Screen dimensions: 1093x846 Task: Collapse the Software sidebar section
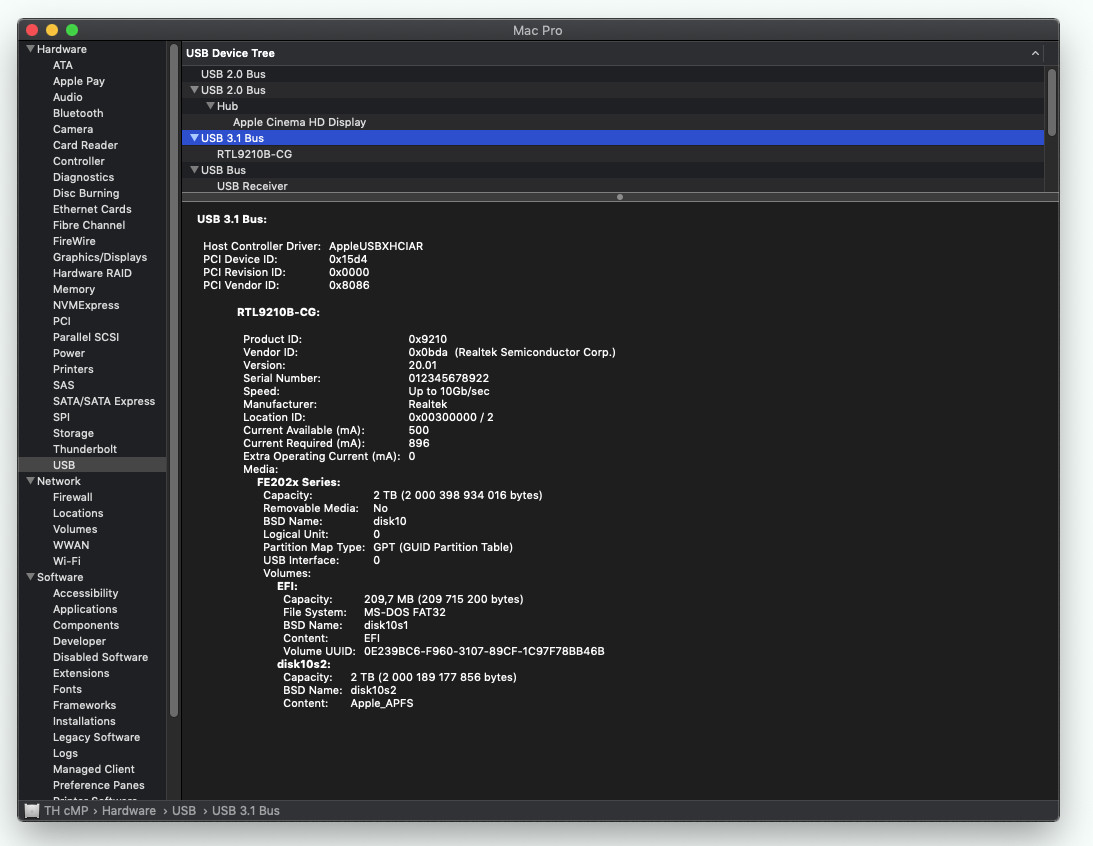point(30,577)
